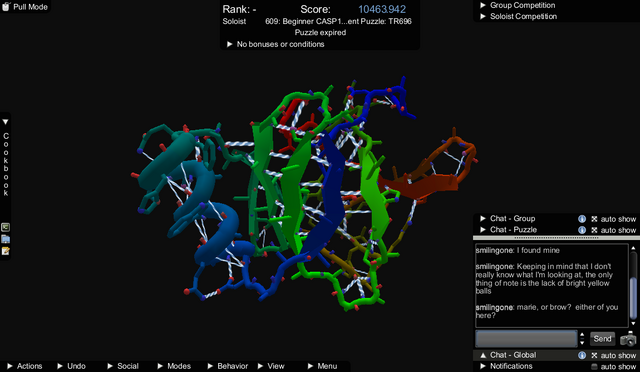The height and width of the screenshot is (372, 640).
Task: Expand the Soloist Competition panel
Action: tap(518, 16)
